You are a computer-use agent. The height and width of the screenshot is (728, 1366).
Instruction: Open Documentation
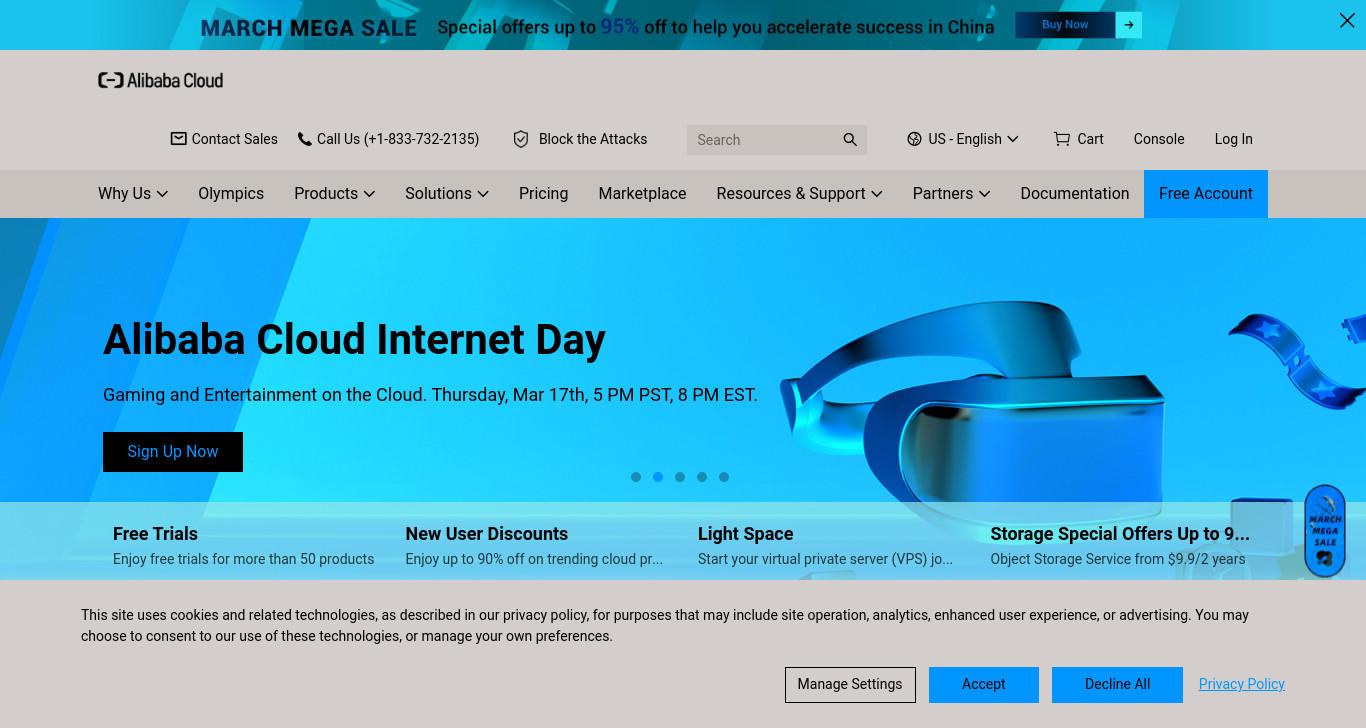click(x=1074, y=194)
